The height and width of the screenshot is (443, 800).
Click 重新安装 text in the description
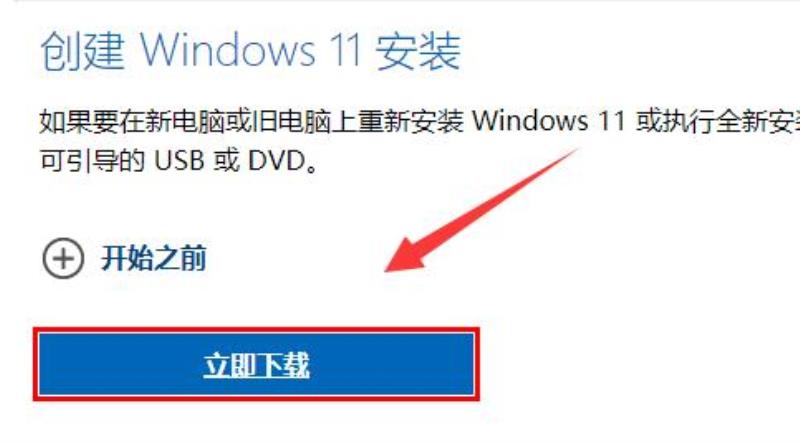(411, 121)
